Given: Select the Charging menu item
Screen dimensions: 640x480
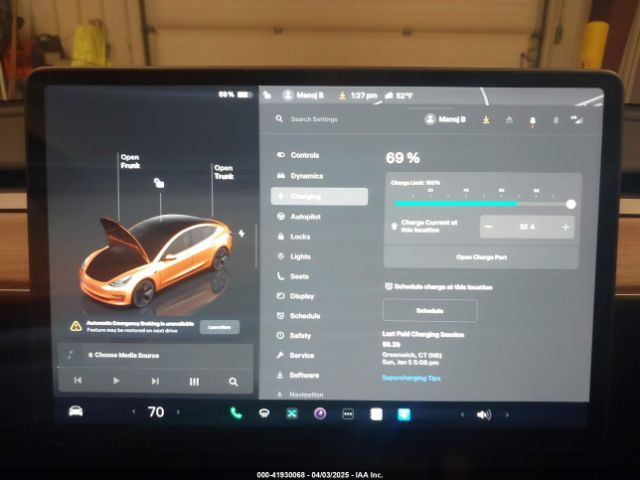Looking at the screenshot, I should [319, 196].
